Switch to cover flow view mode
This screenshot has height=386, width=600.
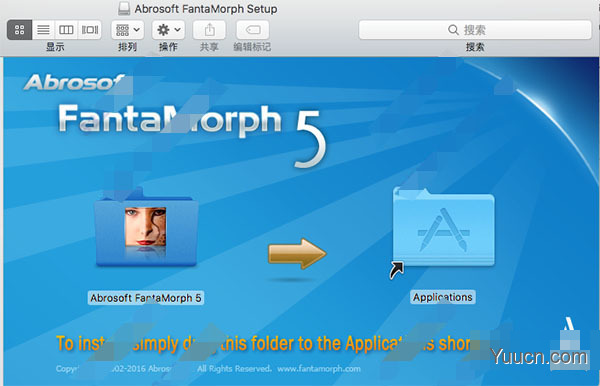pos(90,30)
